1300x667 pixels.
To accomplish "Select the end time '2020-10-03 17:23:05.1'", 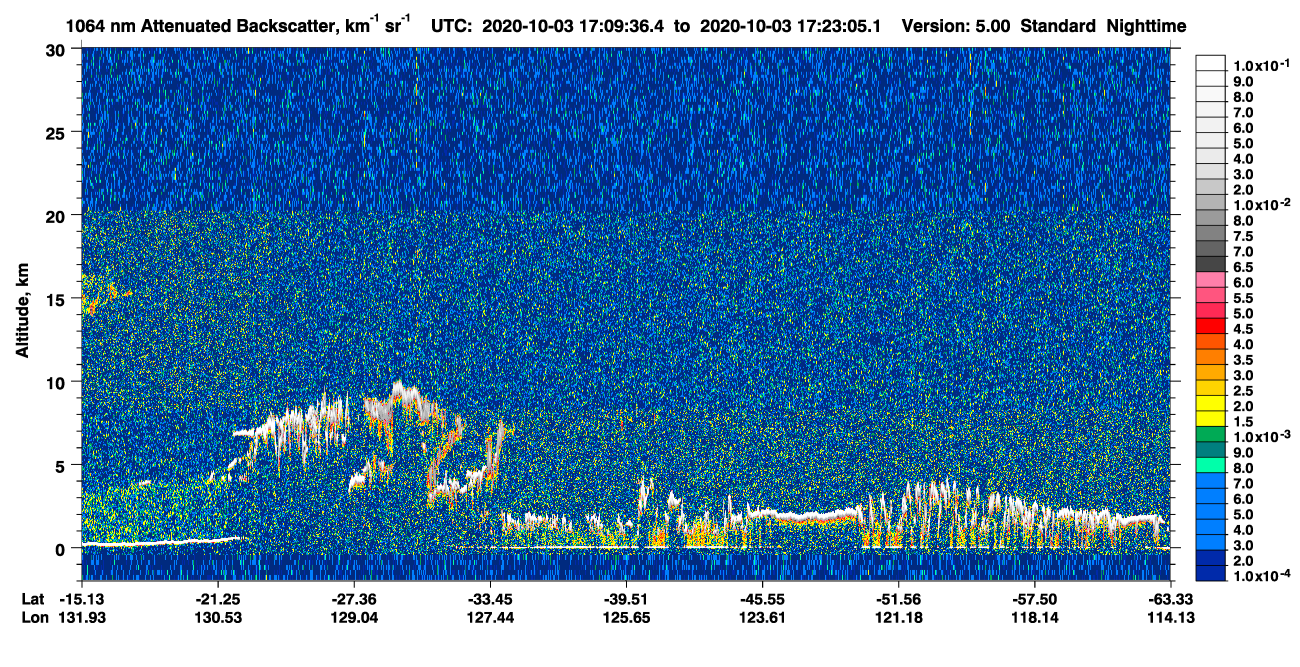I will (x=790, y=25).
